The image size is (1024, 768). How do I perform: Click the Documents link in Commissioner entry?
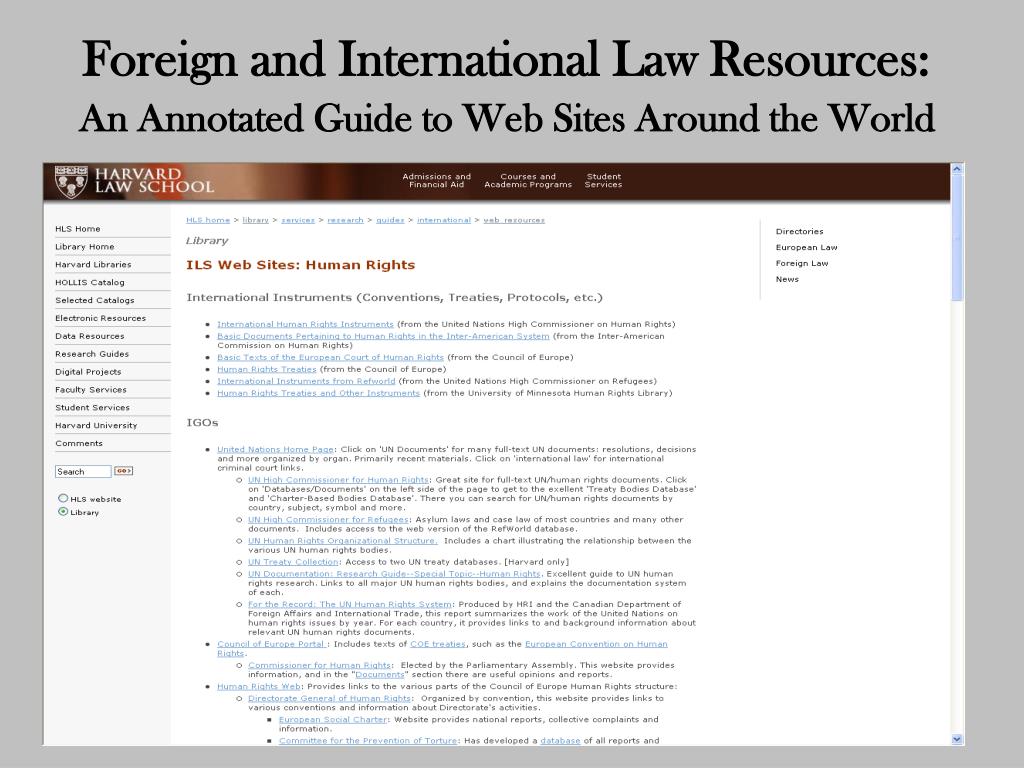380,675
